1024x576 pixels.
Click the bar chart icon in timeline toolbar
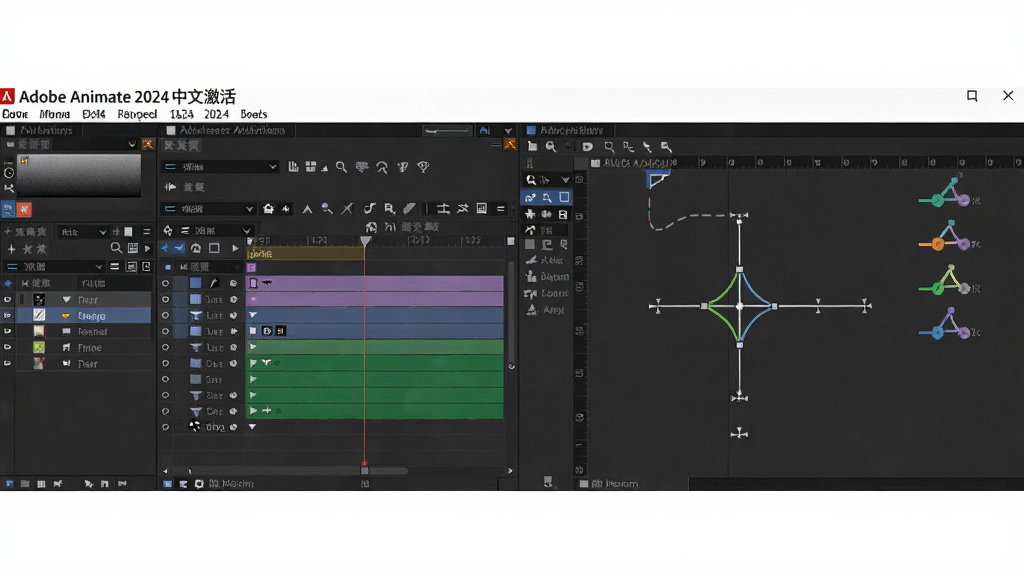[x=293, y=167]
